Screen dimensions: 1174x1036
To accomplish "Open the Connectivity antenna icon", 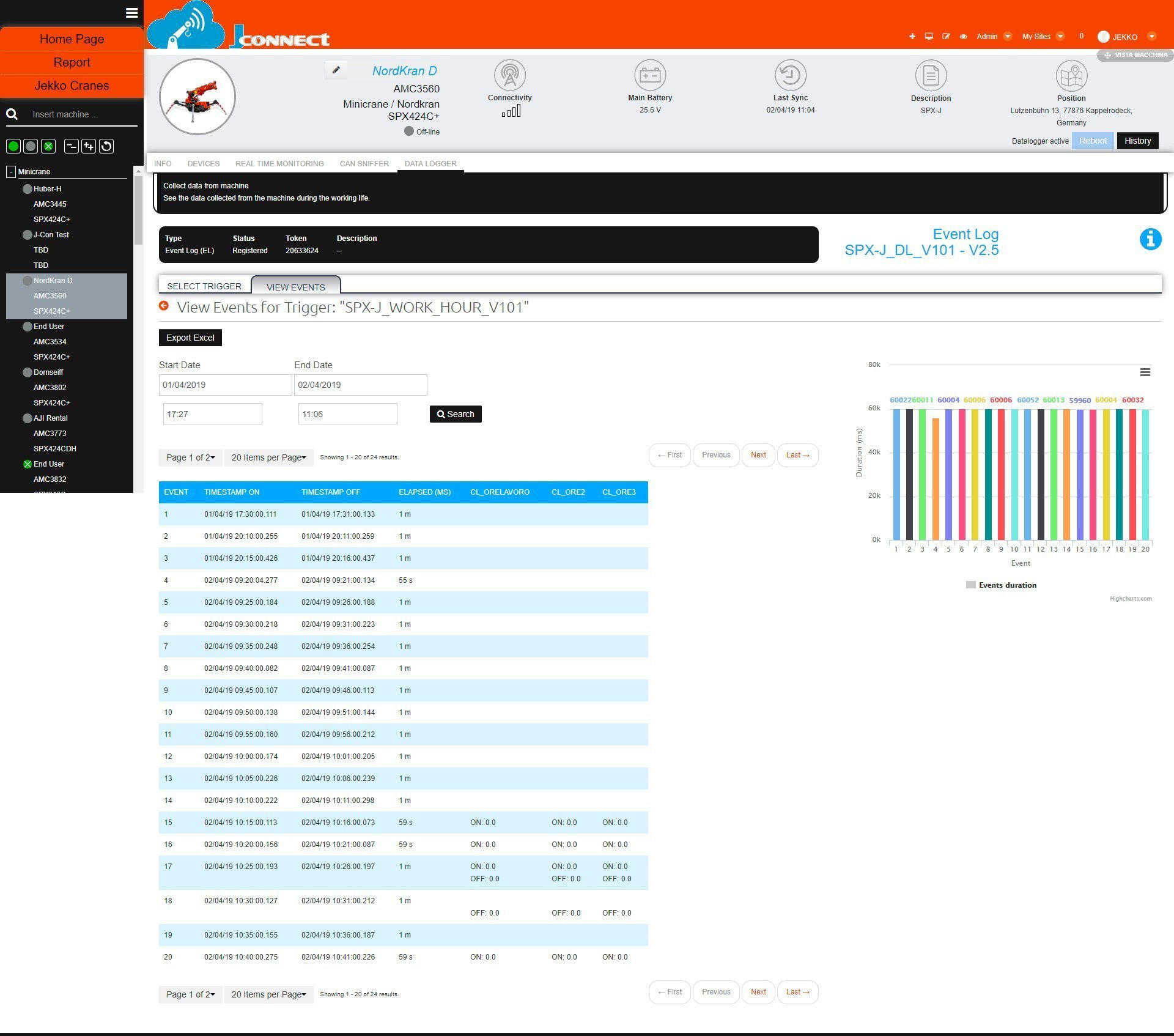I will (x=509, y=76).
